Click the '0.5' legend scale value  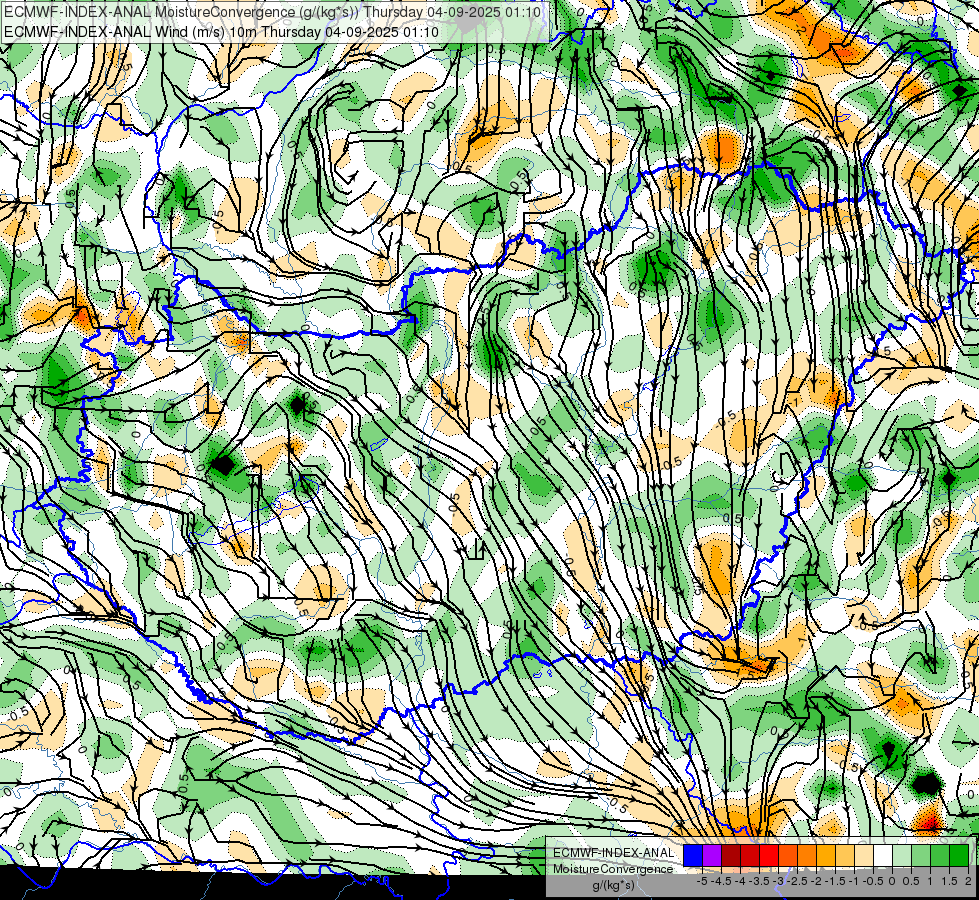click(911, 881)
